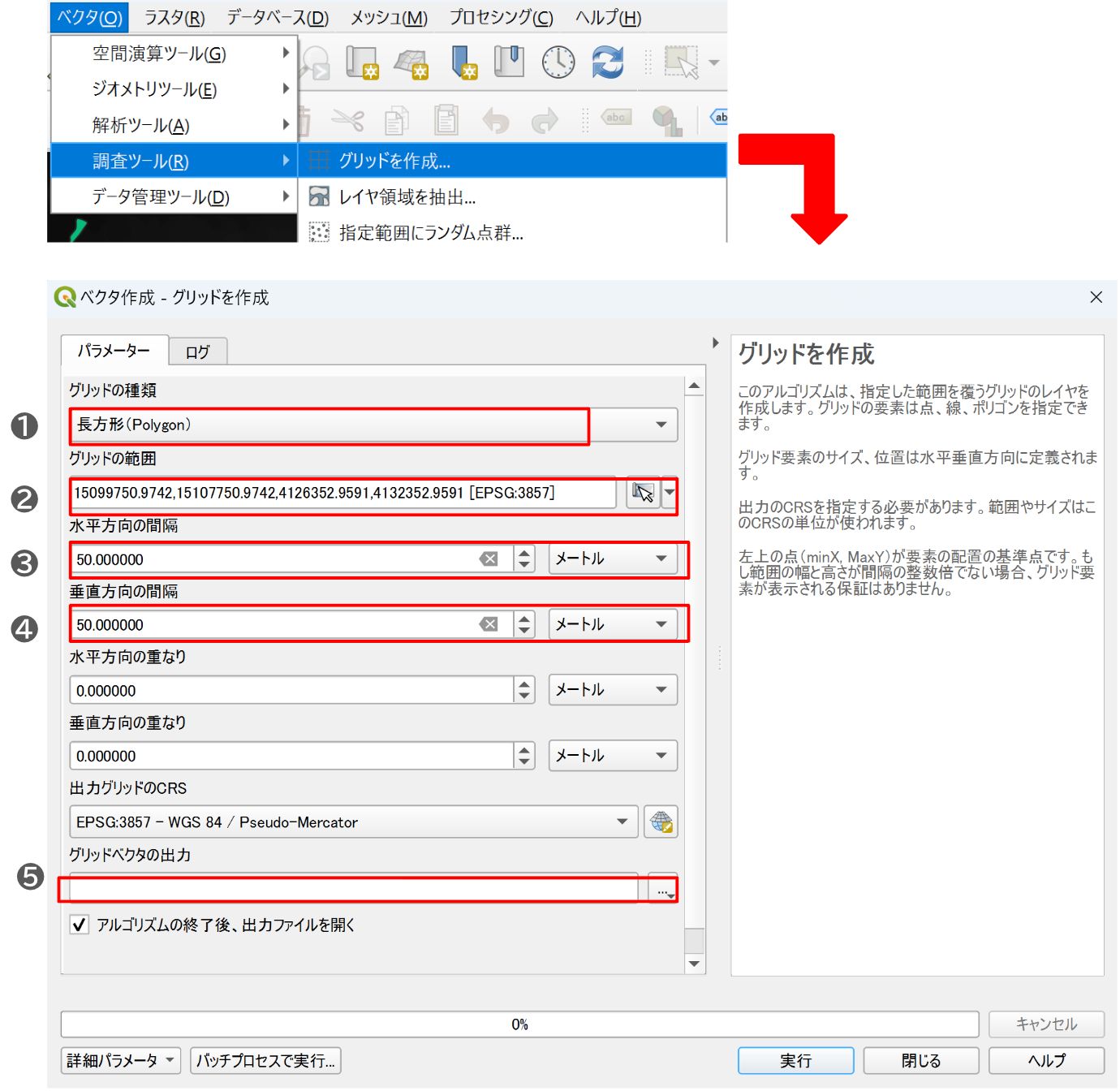This screenshot has width=1120, height=1091.
Task: Click バッチプロセスで実行... button
Action: click(x=265, y=1060)
